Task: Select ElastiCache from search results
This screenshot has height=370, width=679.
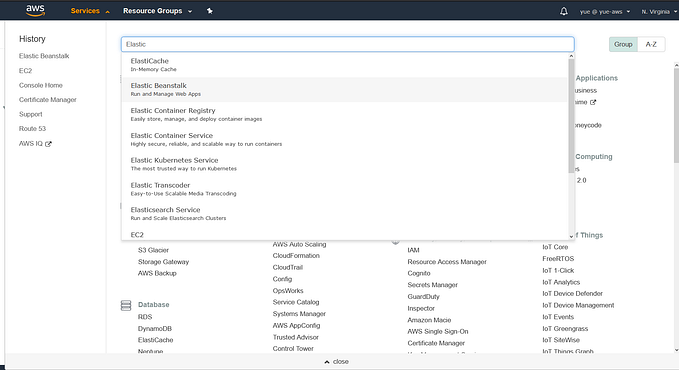Action: pyautogui.click(x=344, y=65)
